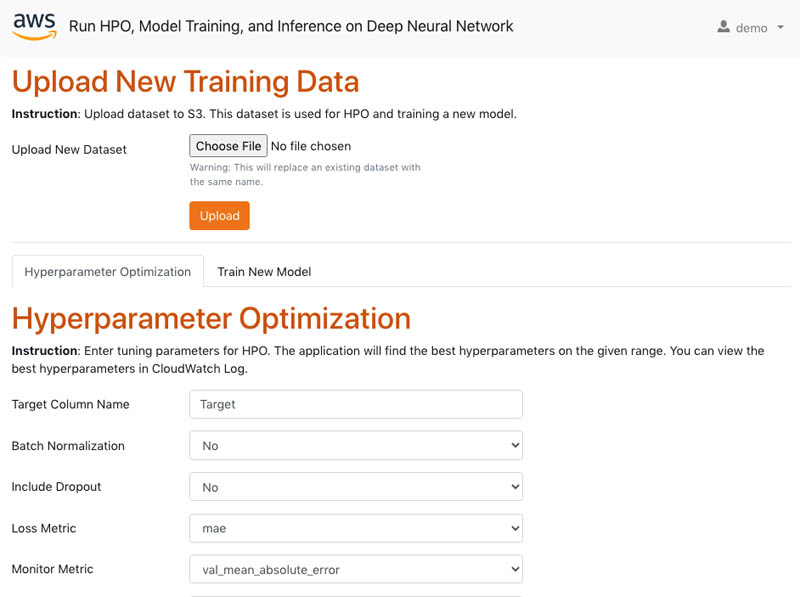This screenshot has height=597, width=800.
Task: Click the 'demo' username text
Action: (752, 28)
